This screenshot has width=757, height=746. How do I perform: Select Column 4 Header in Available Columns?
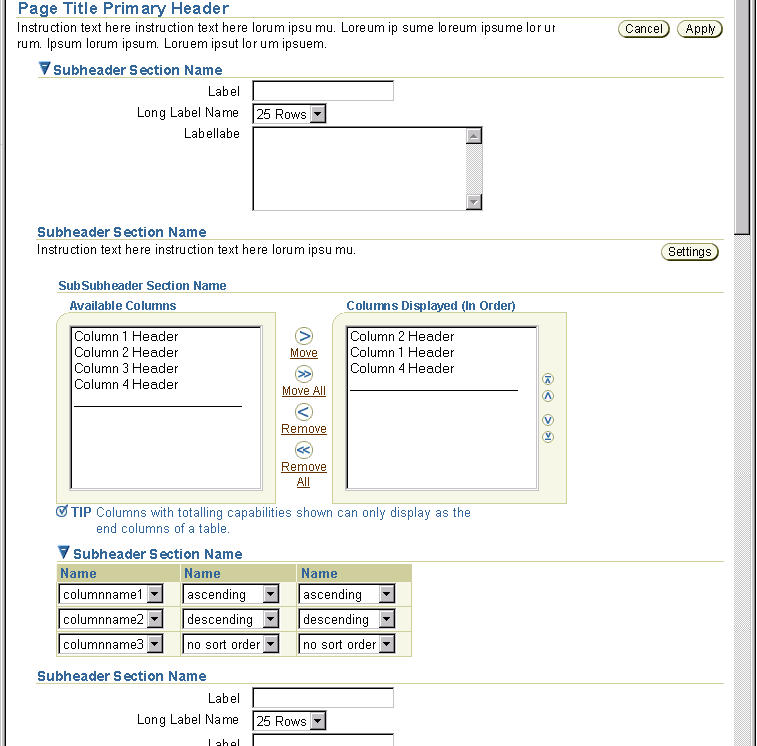point(126,384)
